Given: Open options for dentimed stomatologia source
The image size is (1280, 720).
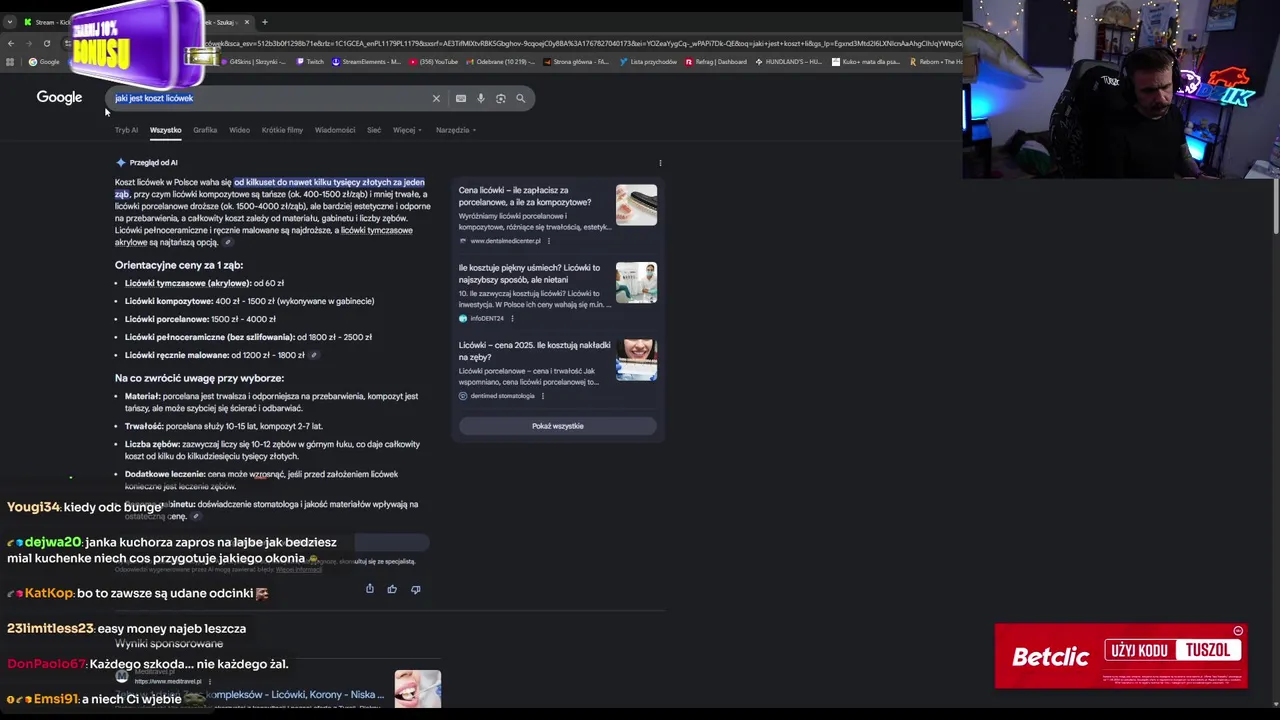Looking at the screenshot, I should 542,396.
